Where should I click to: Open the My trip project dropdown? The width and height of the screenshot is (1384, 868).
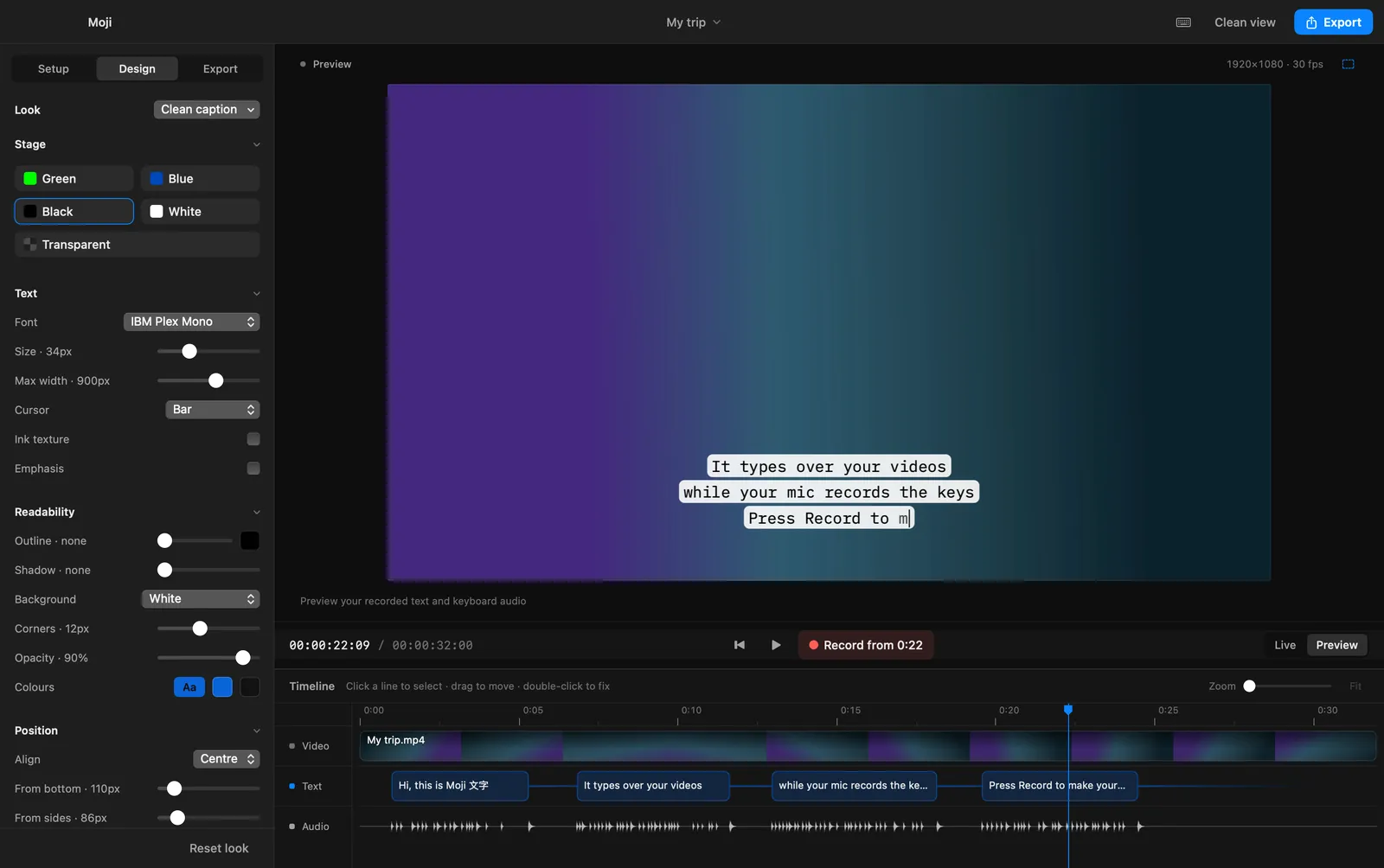point(693,22)
